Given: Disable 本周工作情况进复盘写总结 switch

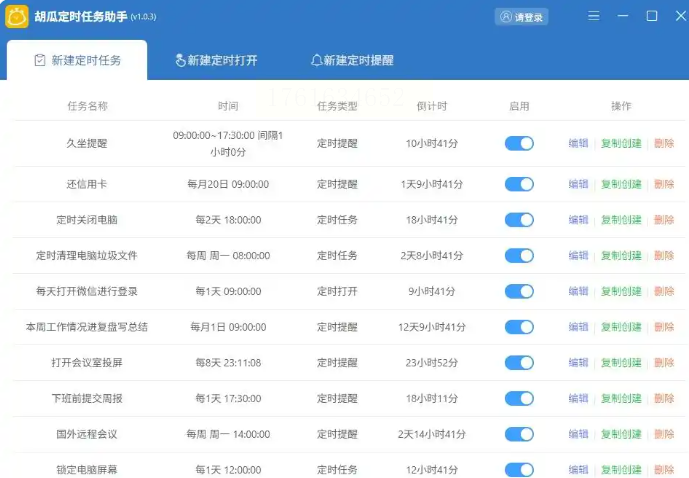Looking at the screenshot, I should 519,327.
